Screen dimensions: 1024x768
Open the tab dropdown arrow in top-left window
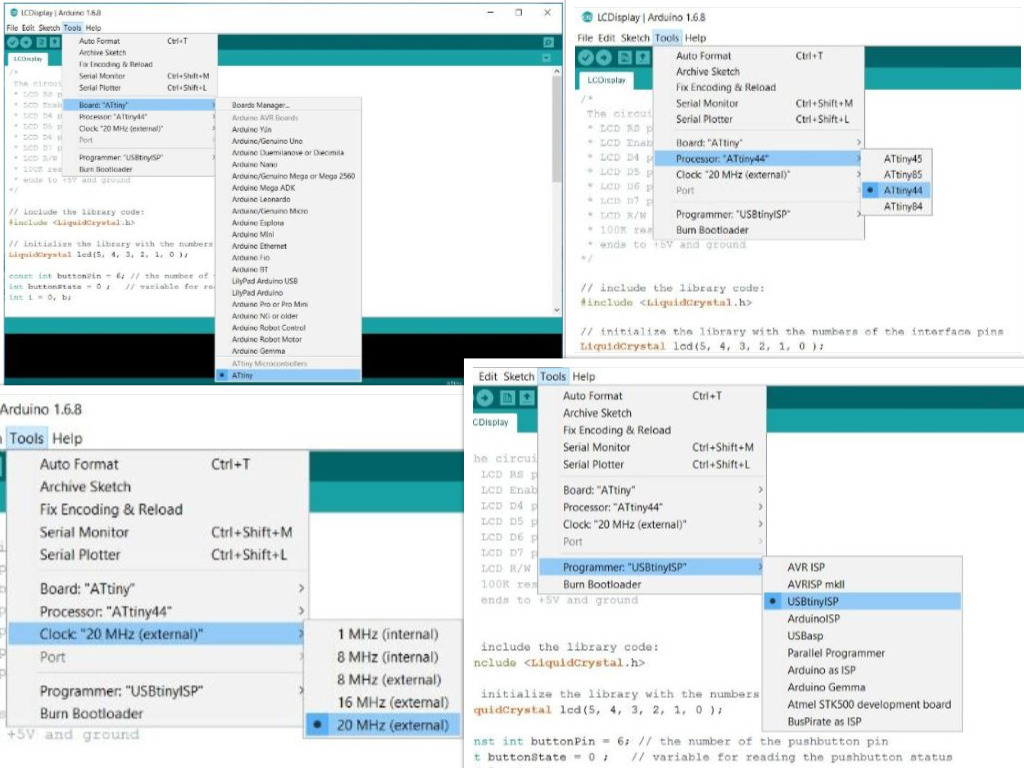547,58
